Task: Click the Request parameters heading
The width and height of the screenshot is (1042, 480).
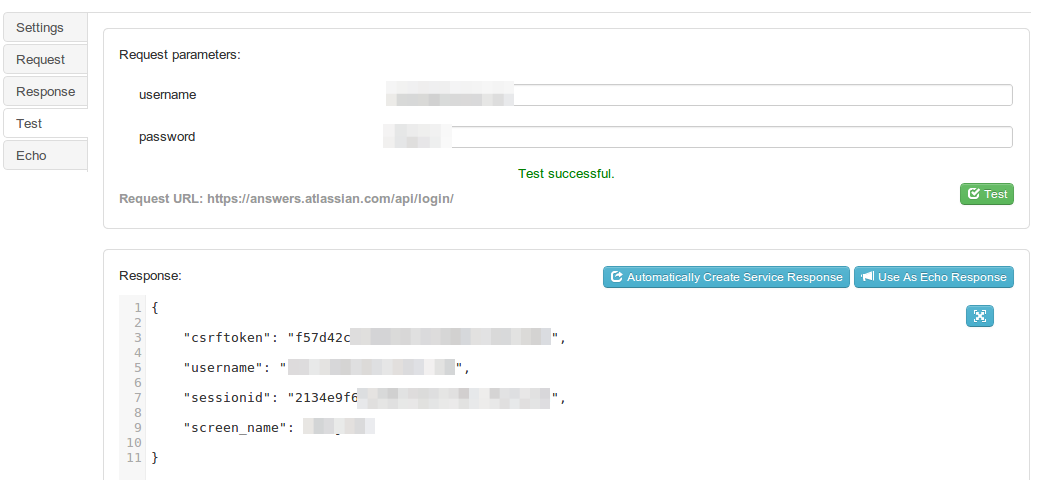Action: point(180,55)
